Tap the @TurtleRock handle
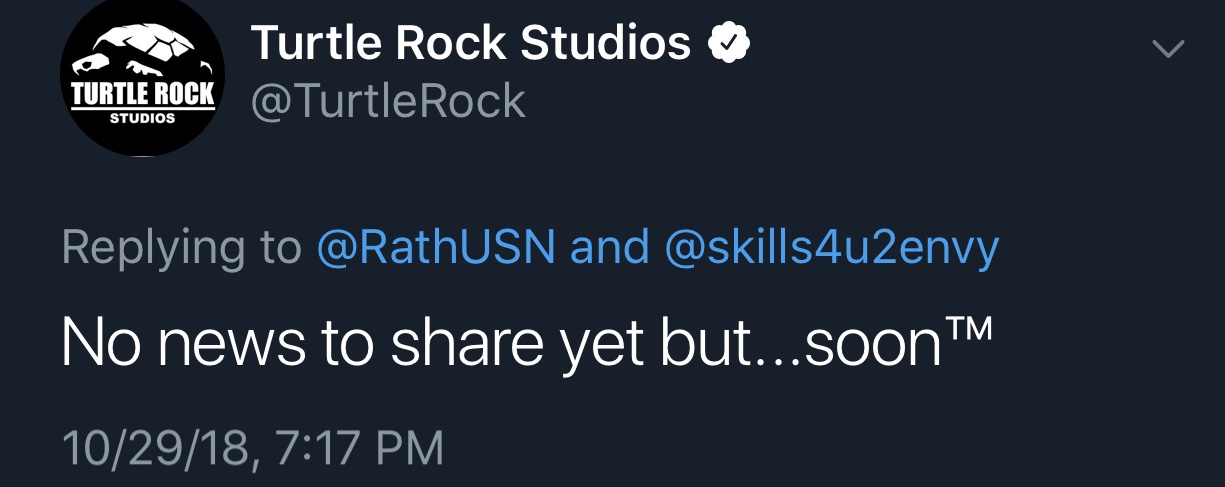This screenshot has height=487, width=1225. pos(388,101)
